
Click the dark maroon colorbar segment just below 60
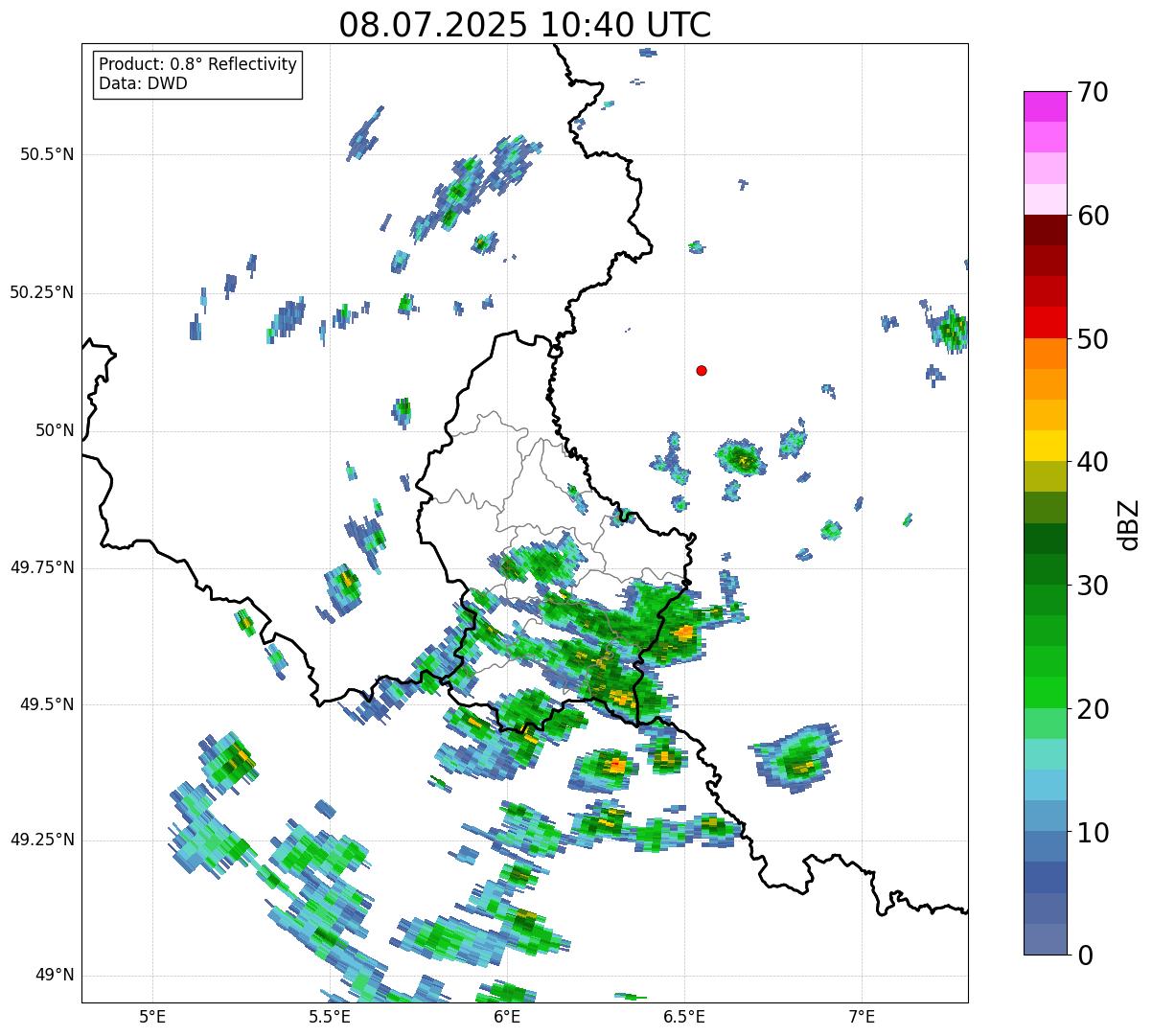click(x=1045, y=230)
